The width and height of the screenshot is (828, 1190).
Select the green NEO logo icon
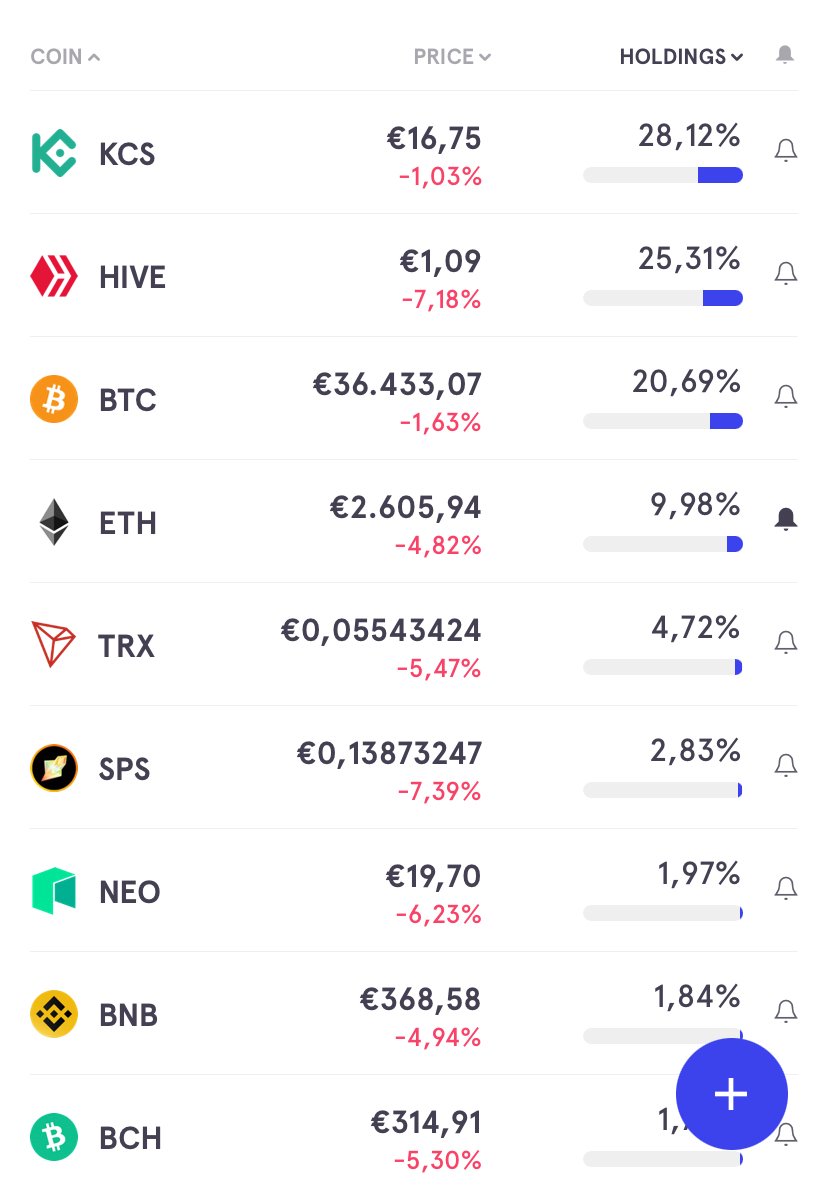(x=54, y=891)
